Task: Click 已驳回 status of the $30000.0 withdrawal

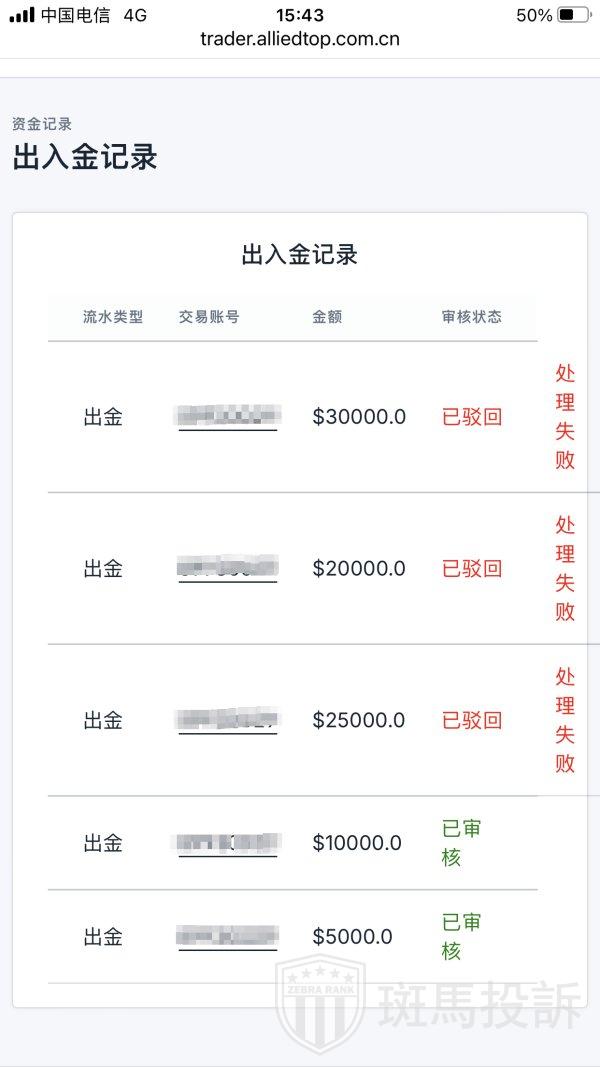Action: pyautogui.click(x=472, y=417)
